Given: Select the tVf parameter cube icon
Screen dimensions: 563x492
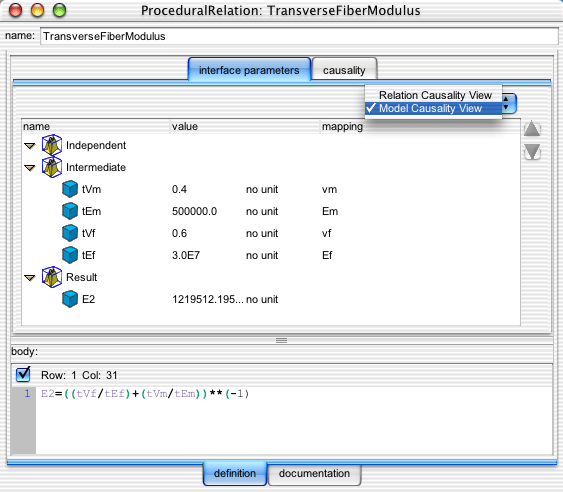Looking at the screenshot, I should click(x=70, y=233).
